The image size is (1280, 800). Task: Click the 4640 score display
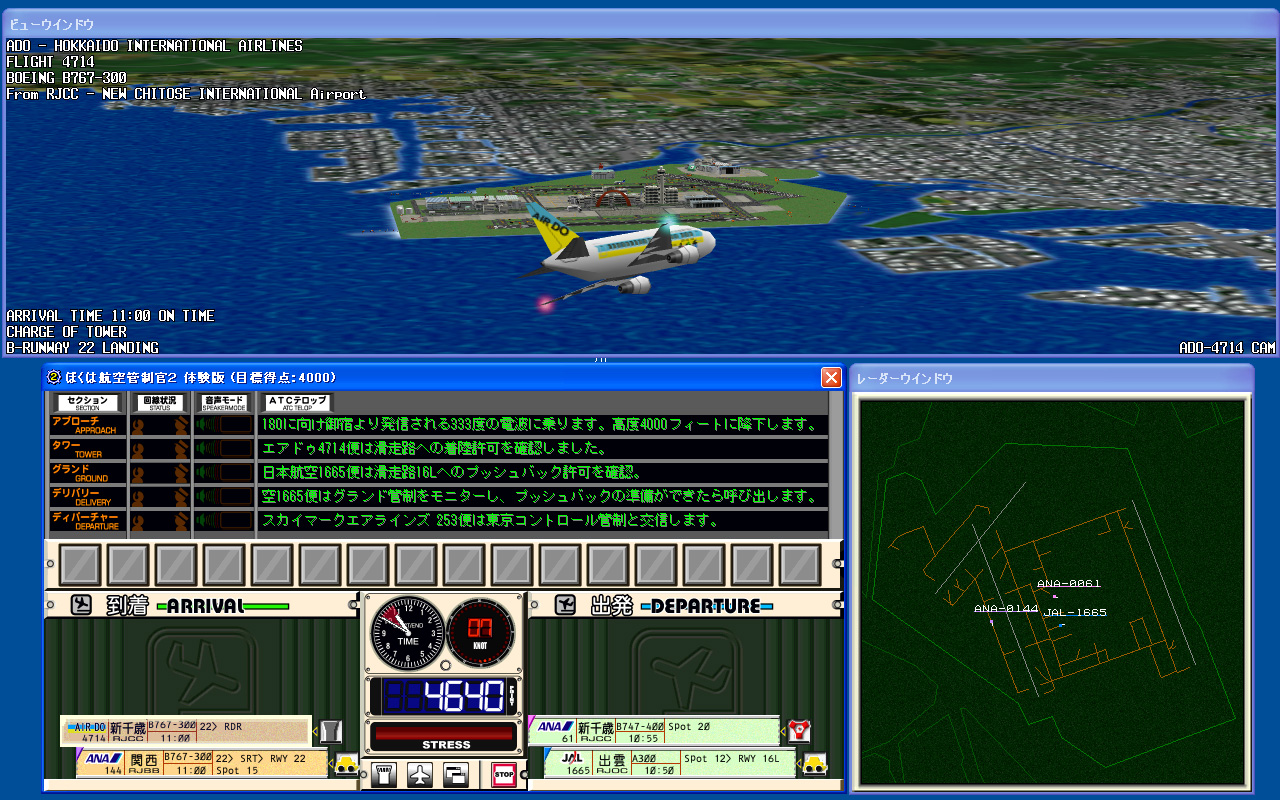444,696
